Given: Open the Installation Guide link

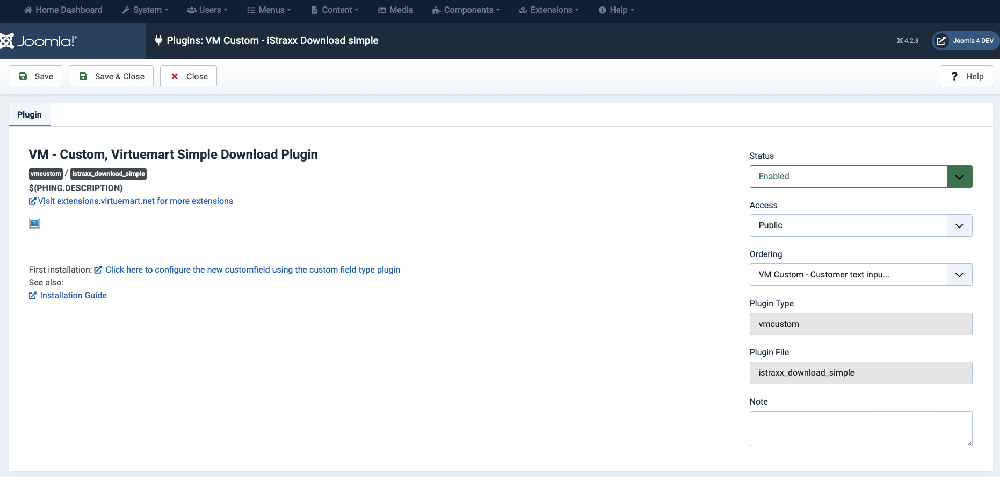Looking at the screenshot, I should coord(73,295).
